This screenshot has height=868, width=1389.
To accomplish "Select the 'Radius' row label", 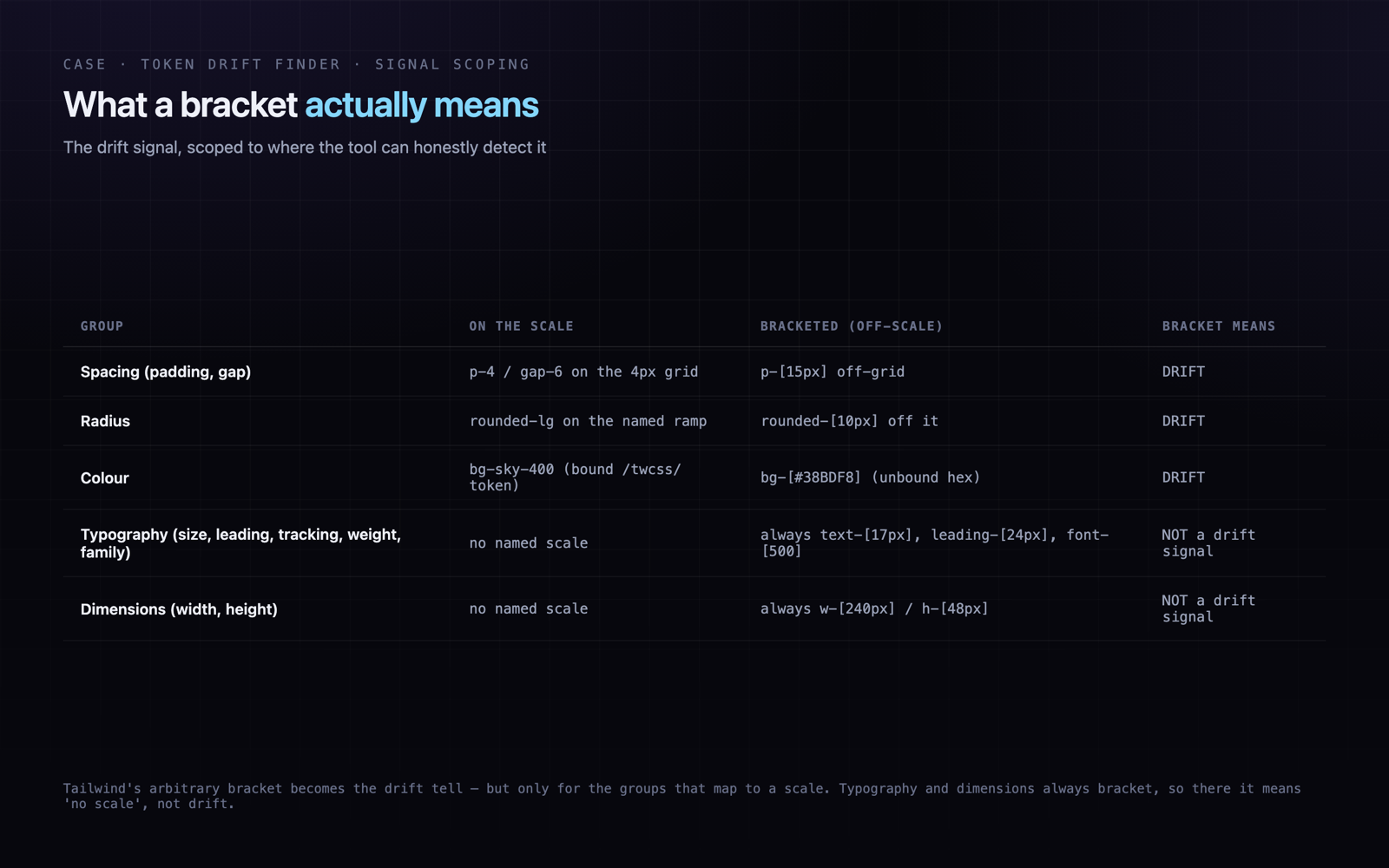I will click(105, 421).
